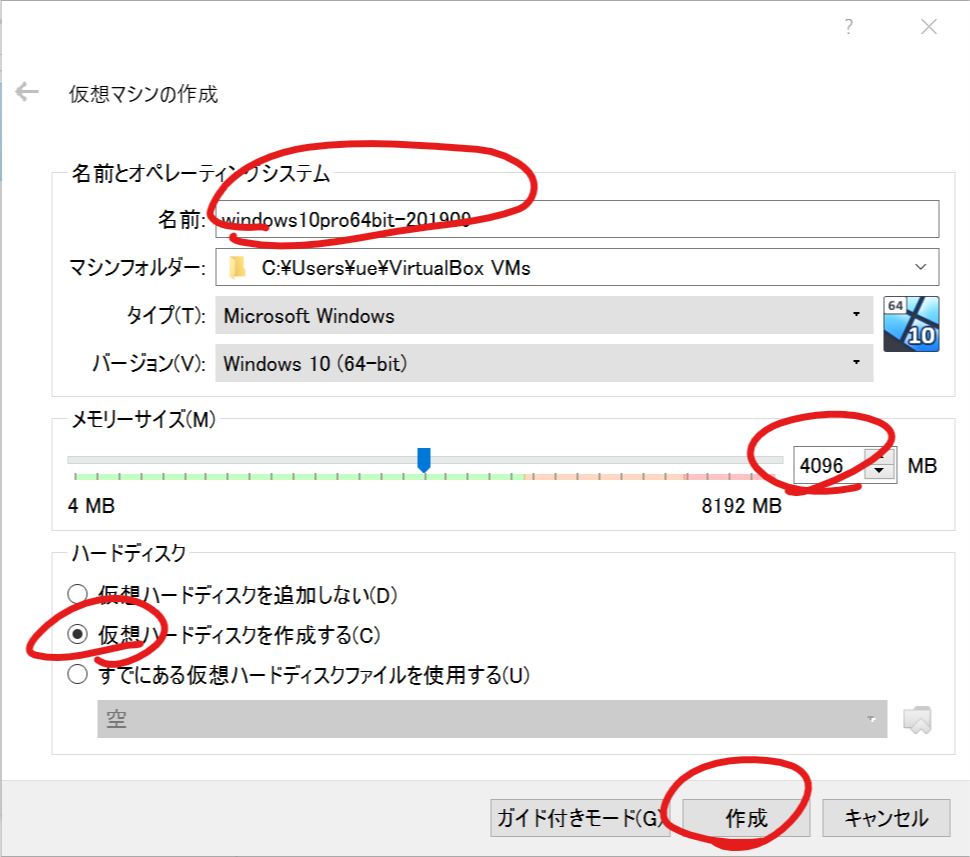The image size is (970, 857).
Task: Click the 名前 input field with VM name
Action: 500,217
